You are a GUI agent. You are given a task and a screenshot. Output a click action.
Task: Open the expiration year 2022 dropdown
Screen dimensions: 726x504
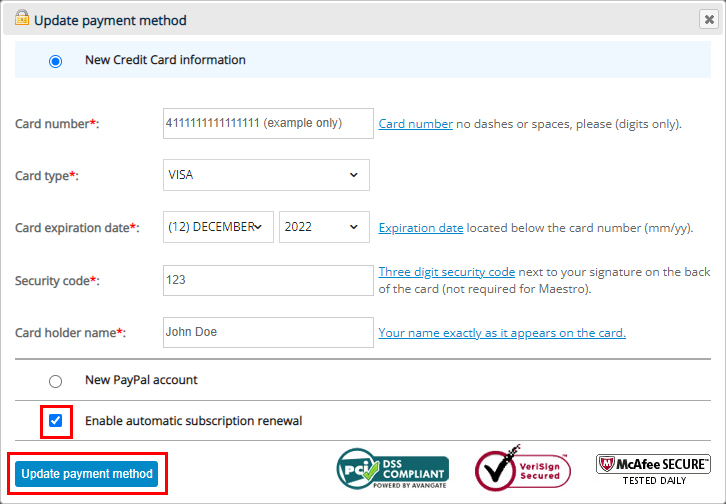click(x=324, y=227)
